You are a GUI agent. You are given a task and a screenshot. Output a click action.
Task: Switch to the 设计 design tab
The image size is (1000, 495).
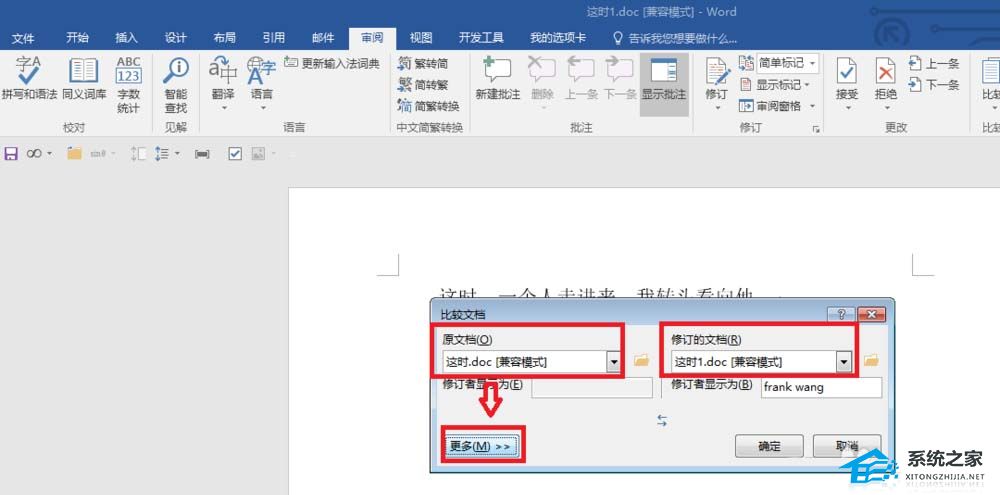pos(175,38)
